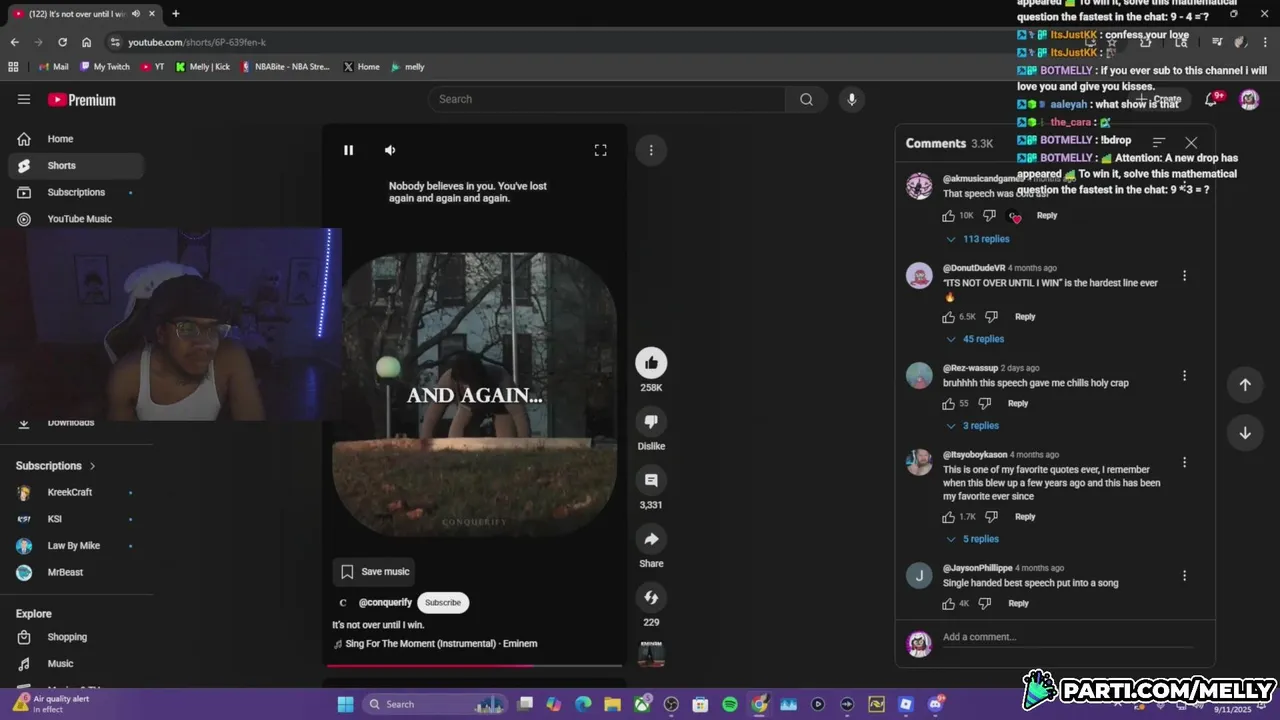1280x720 pixels.
Task: Open options menu for Itsyoboykason comment
Action: (1184, 462)
